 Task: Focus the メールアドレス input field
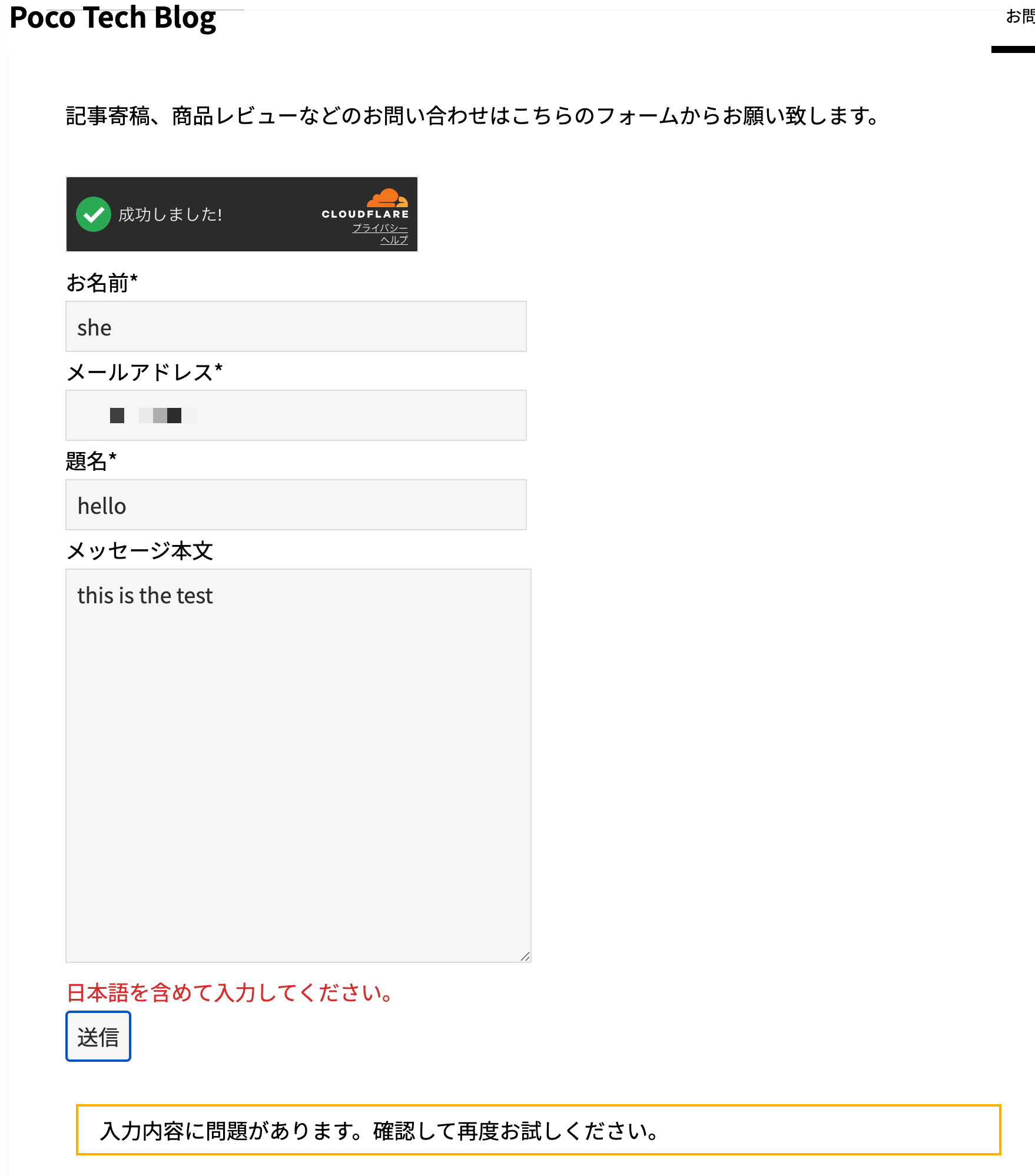(x=296, y=415)
